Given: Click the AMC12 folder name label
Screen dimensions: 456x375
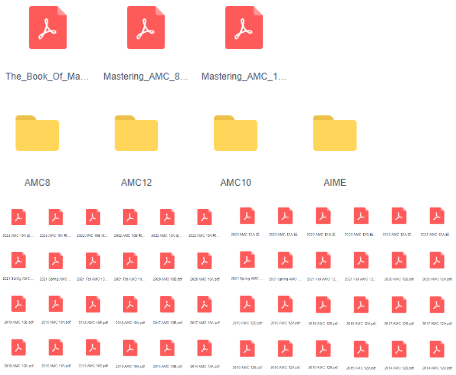Looking at the screenshot, I should tap(136, 183).
